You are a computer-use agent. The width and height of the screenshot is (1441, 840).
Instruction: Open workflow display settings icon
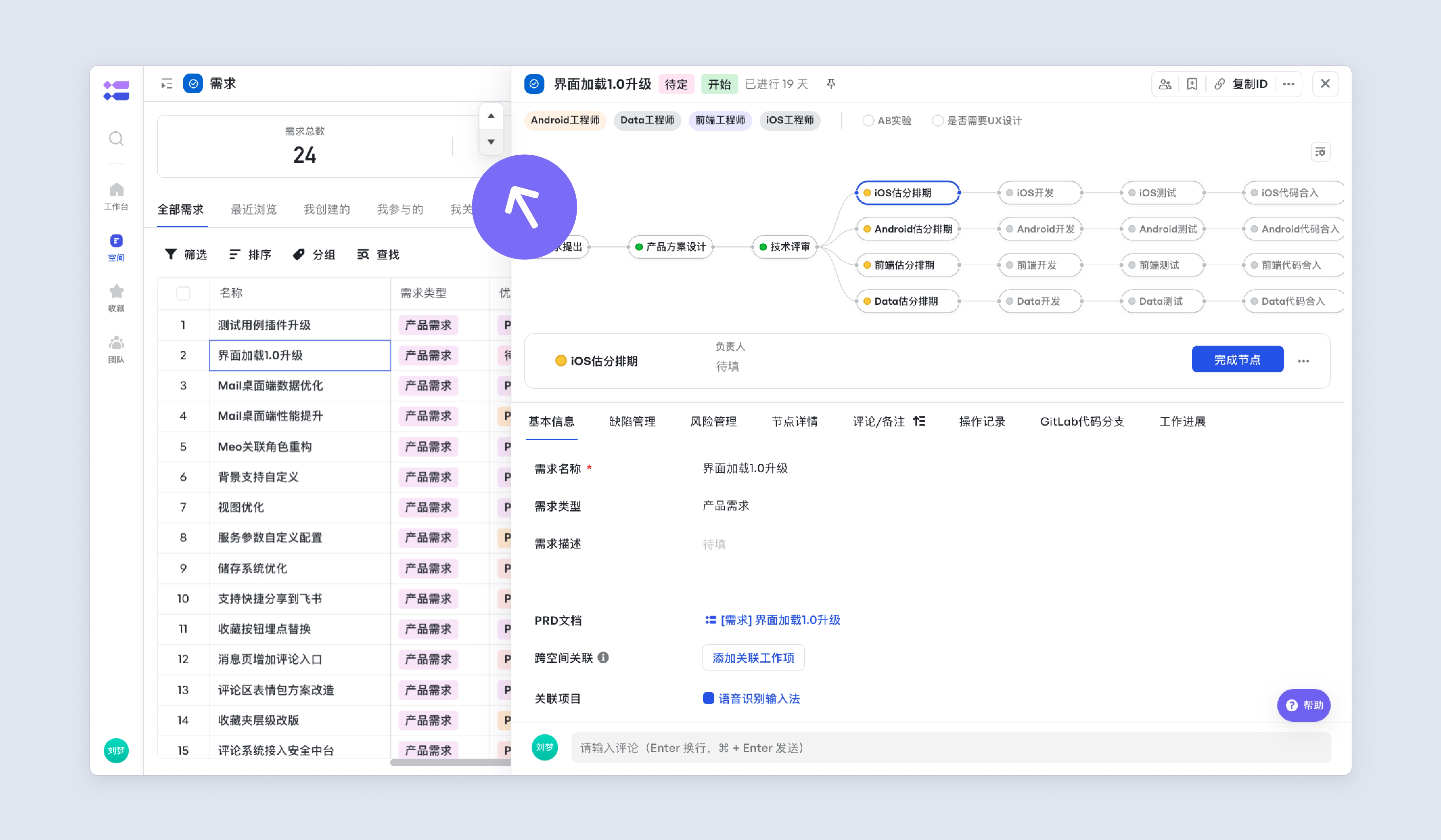point(1320,151)
